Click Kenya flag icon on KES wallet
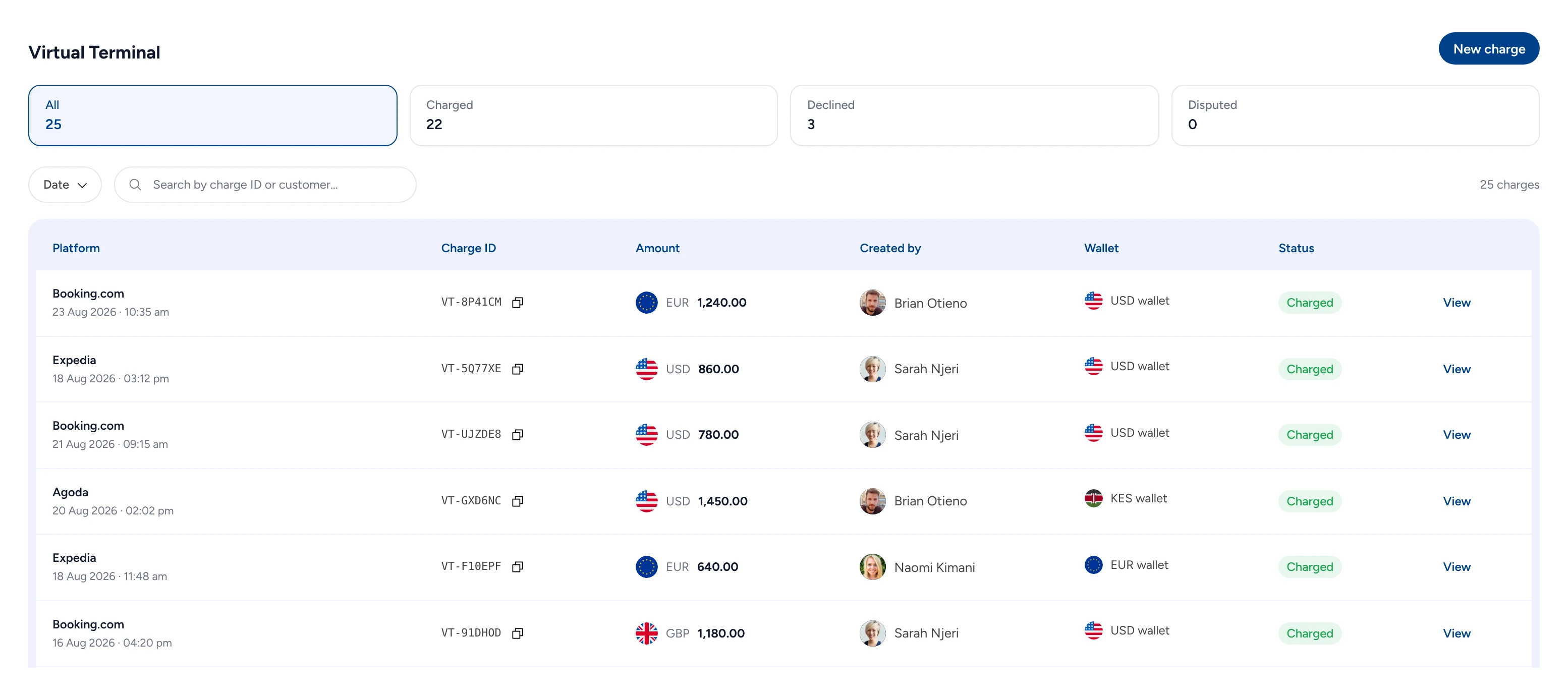Image resolution: width=1568 pixels, height=696 pixels. pos(1093,498)
